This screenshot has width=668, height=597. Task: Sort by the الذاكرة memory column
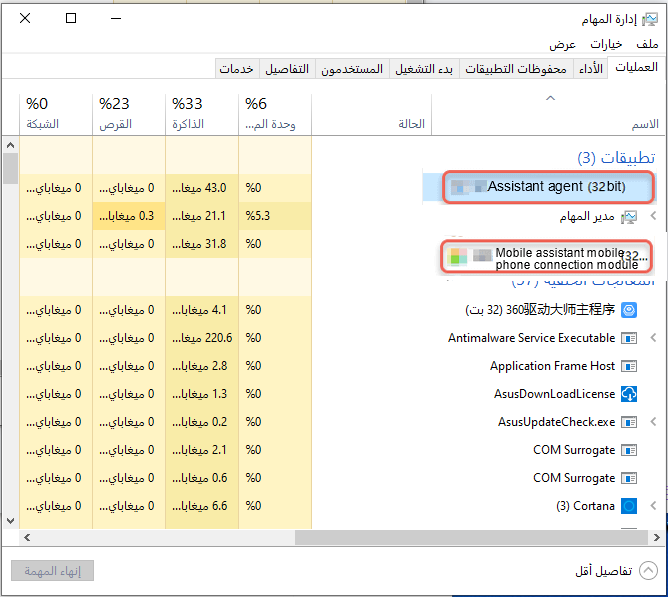tap(202, 114)
